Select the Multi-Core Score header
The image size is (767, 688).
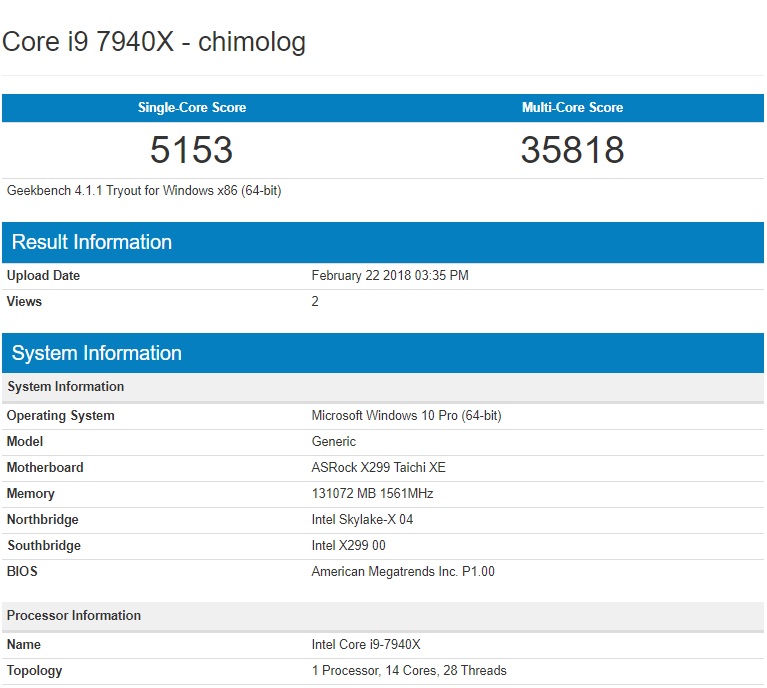click(x=572, y=108)
